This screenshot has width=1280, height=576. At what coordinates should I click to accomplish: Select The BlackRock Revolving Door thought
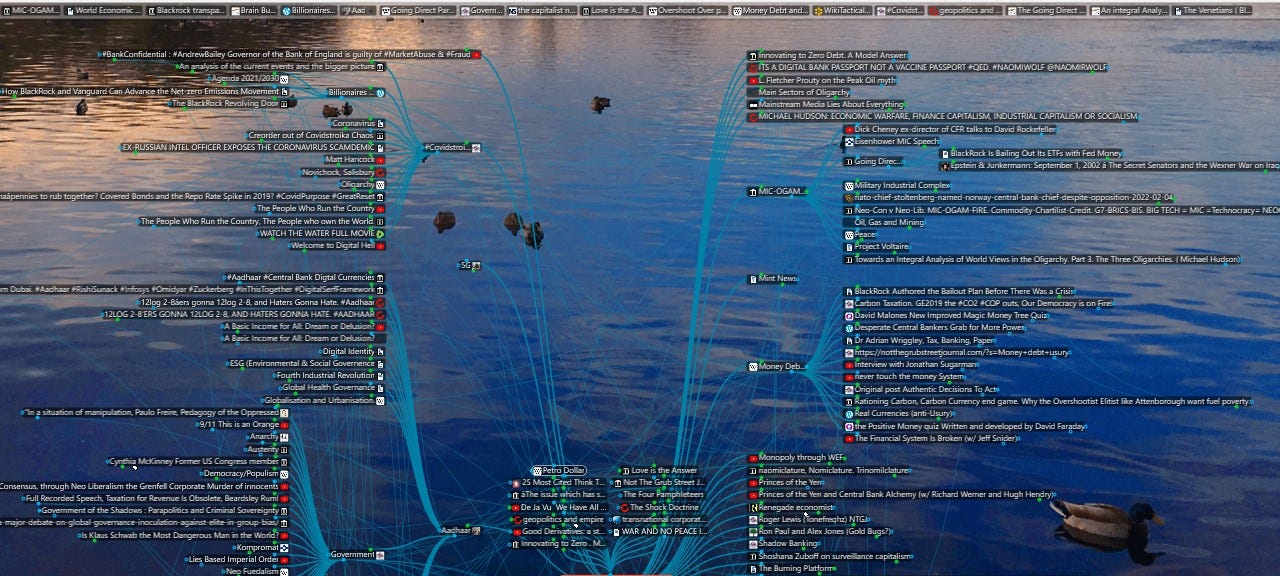pos(230,103)
